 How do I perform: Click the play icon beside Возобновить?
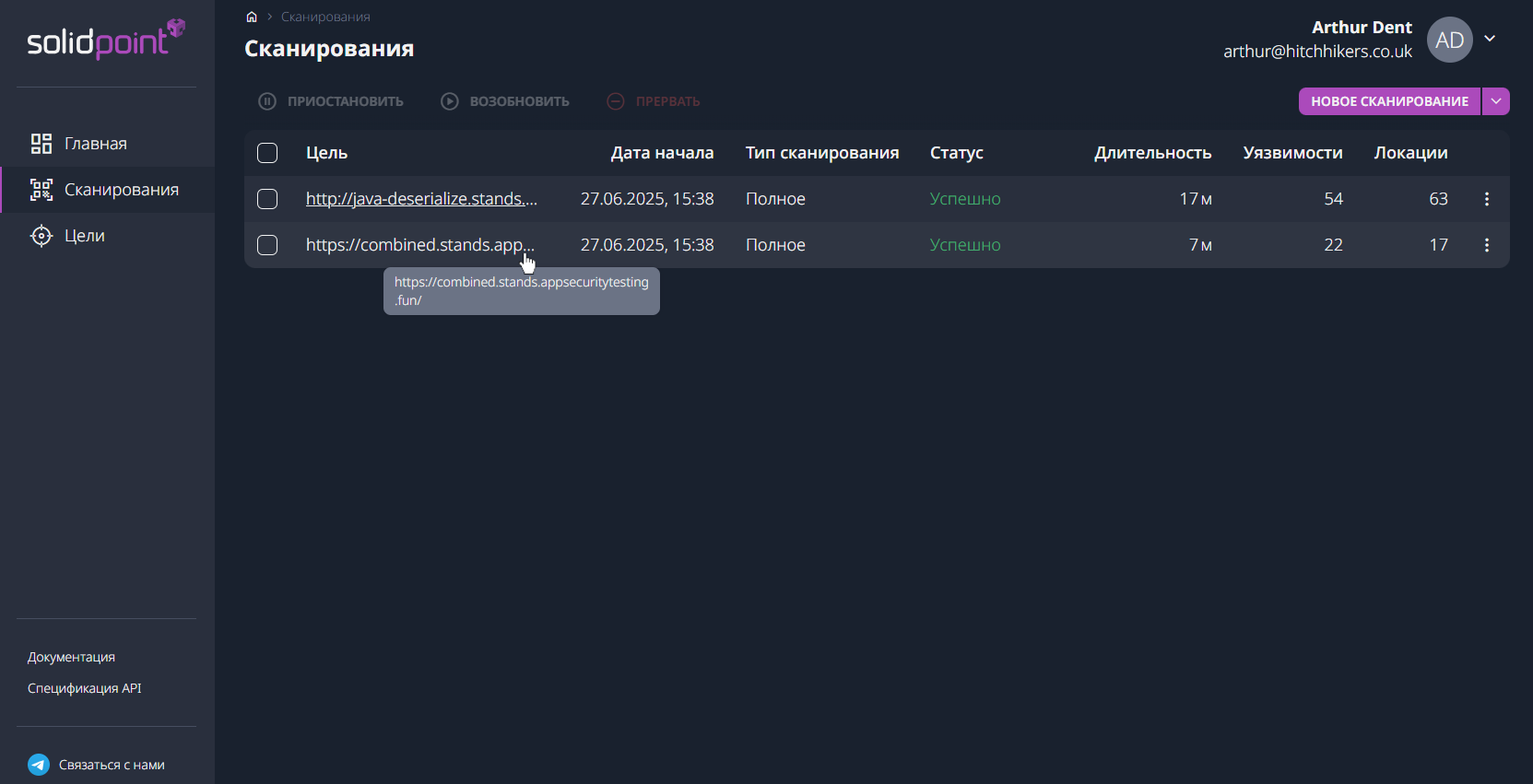450,101
